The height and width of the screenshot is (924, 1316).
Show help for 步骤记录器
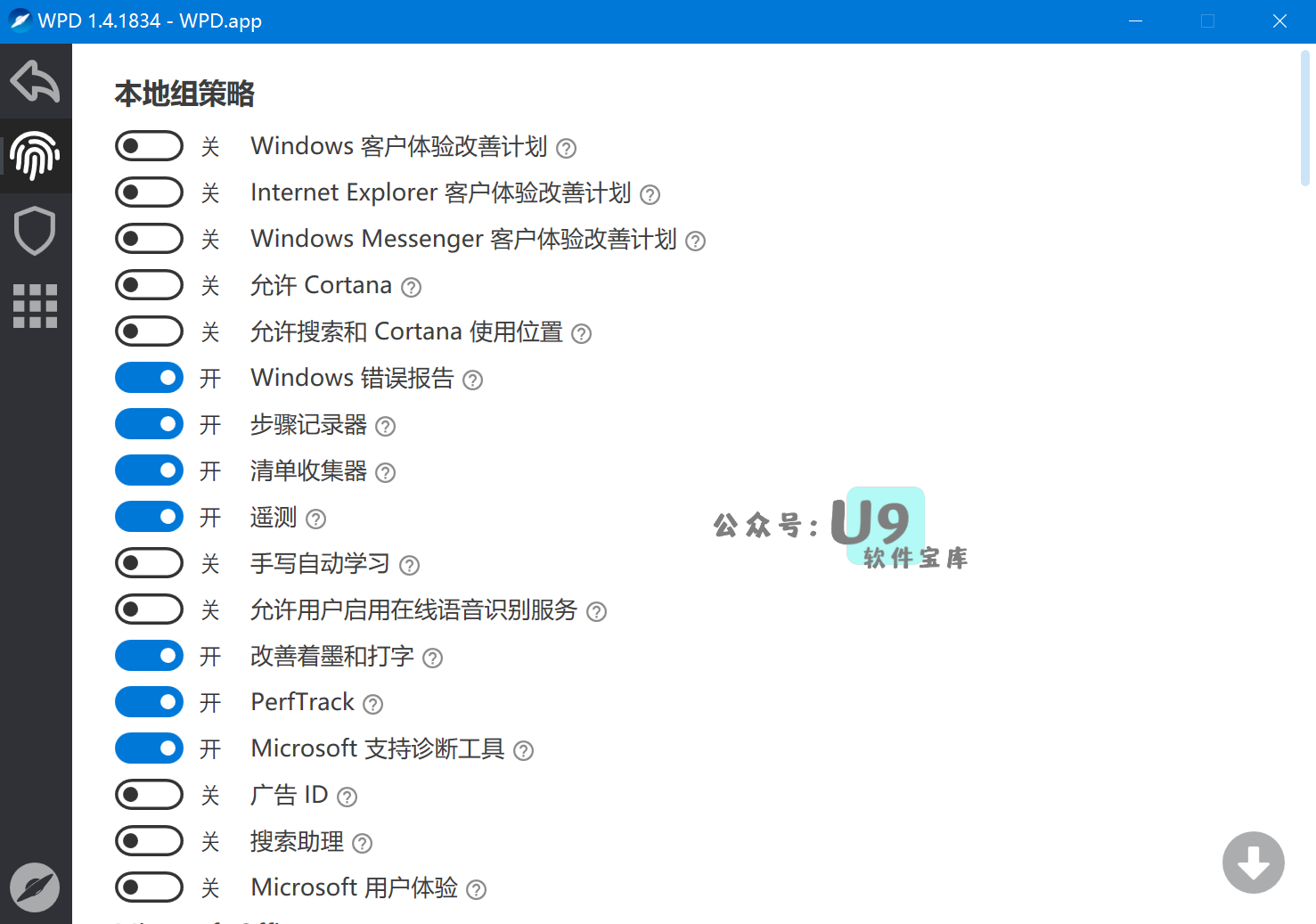pyautogui.click(x=386, y=426)
